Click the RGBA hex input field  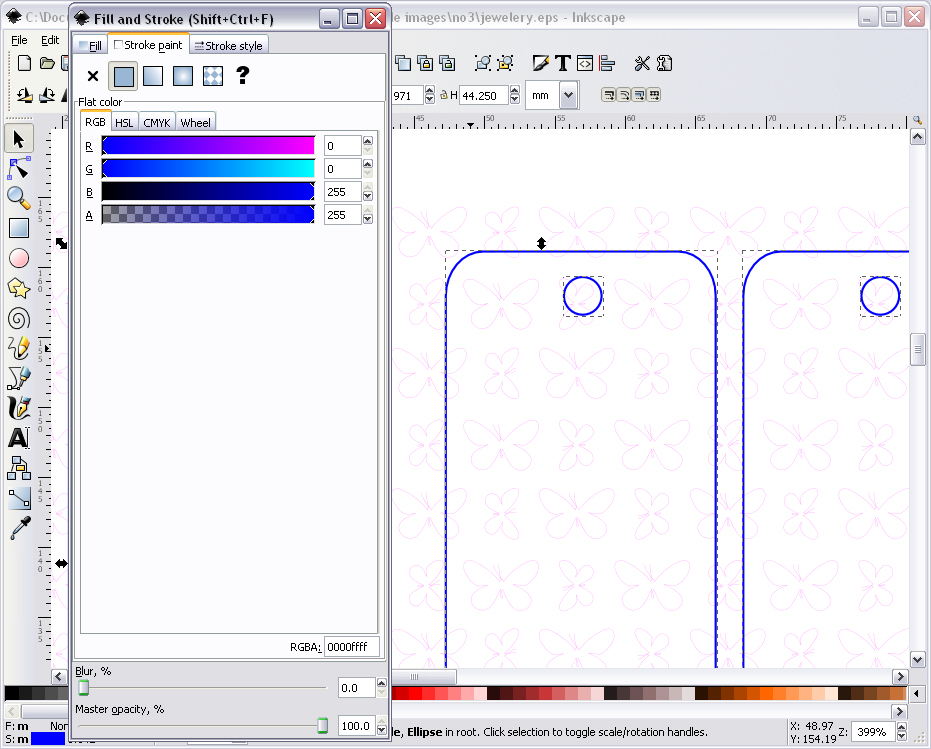tap(351, 647)
